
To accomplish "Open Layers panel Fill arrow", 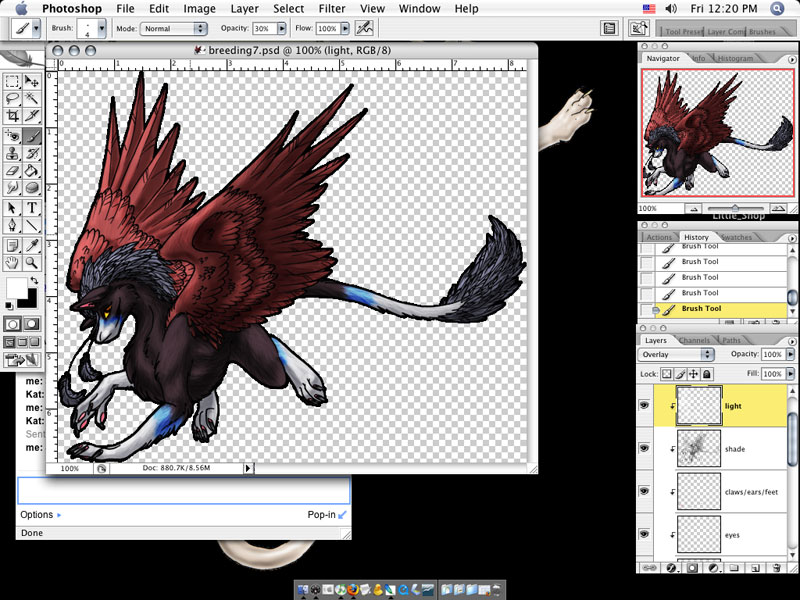I will point(790,374).
